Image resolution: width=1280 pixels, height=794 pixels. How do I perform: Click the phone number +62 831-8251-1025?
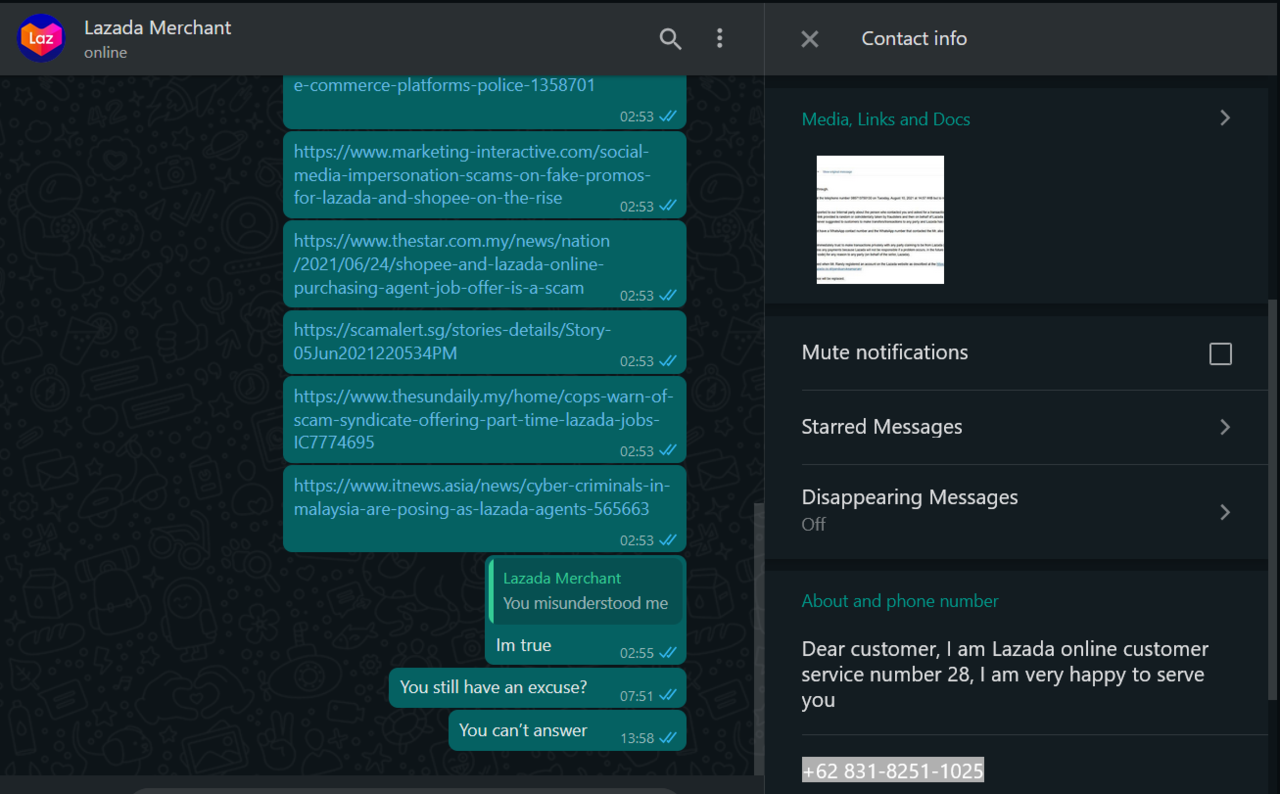893,770
